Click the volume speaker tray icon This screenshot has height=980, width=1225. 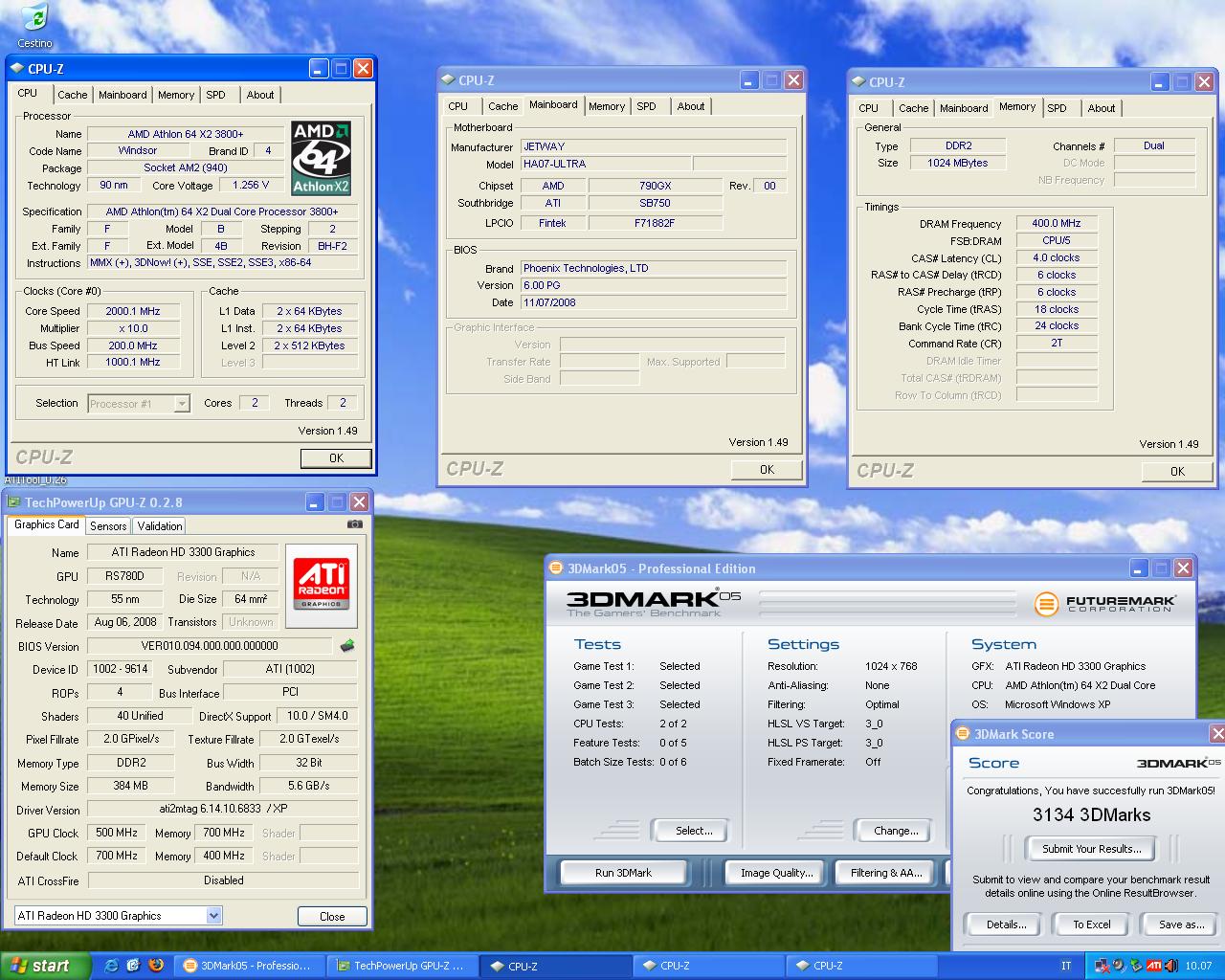point(1169,966)
